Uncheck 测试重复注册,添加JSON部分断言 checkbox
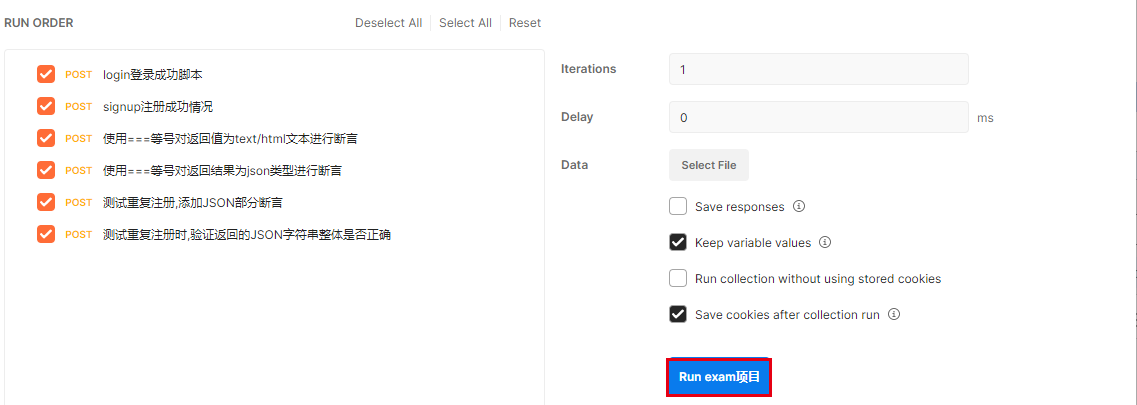This screenshot has width=1137, height=405. point(46,202)
